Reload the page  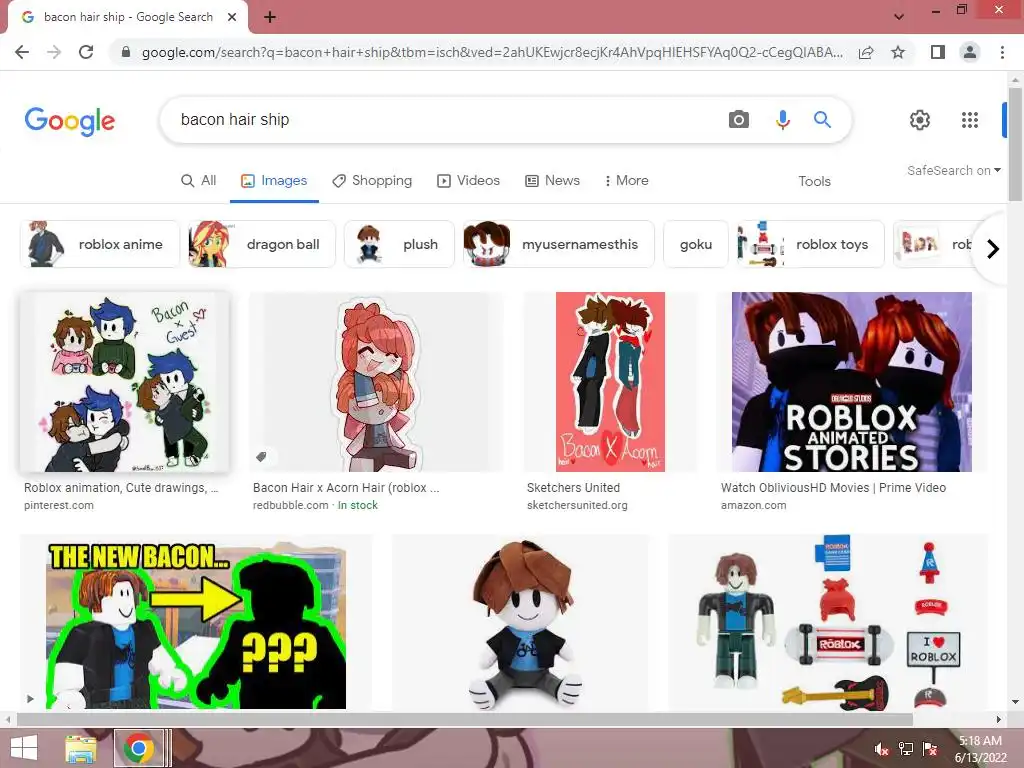pos(86,52)
